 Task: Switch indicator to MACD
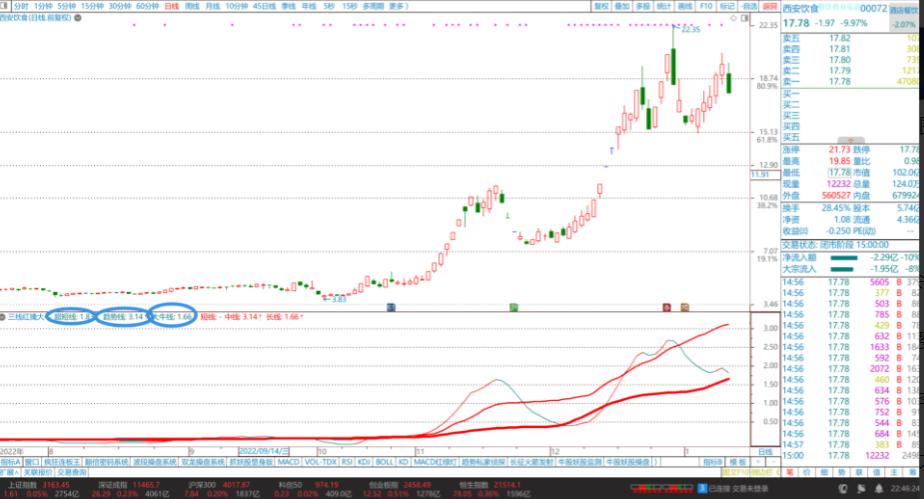288,462
